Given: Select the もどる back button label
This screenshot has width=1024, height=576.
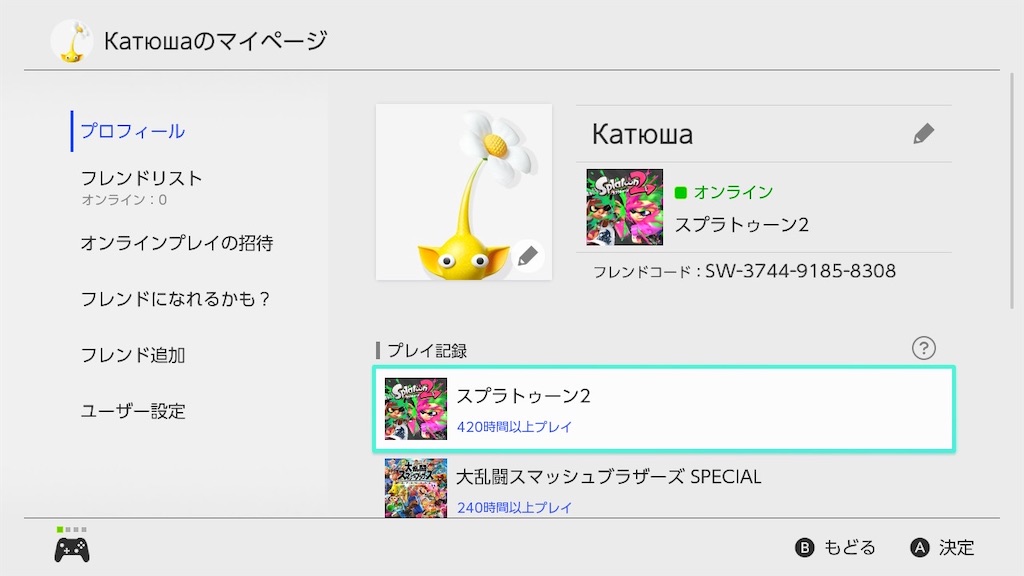Looking at the screenshot, I should click(849, 547).
